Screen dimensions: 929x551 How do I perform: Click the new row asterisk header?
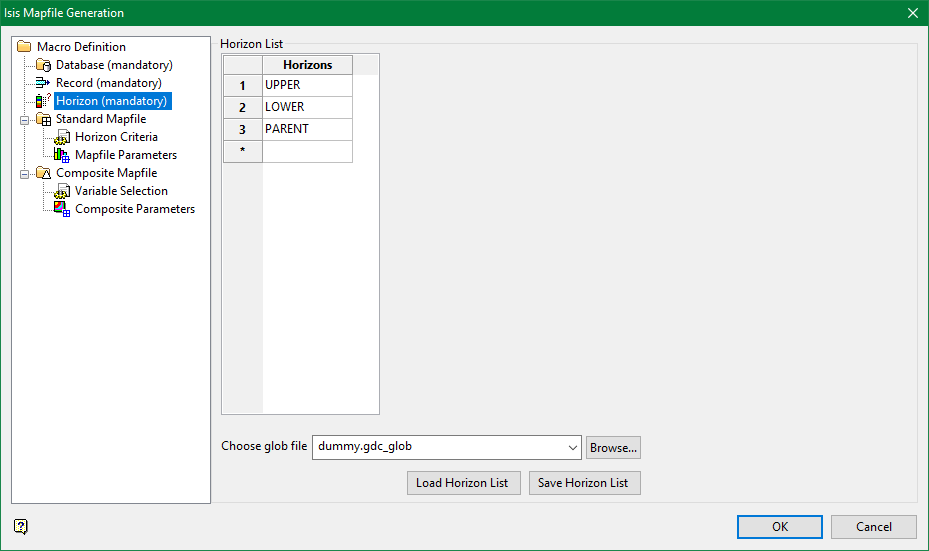(243, 151)
